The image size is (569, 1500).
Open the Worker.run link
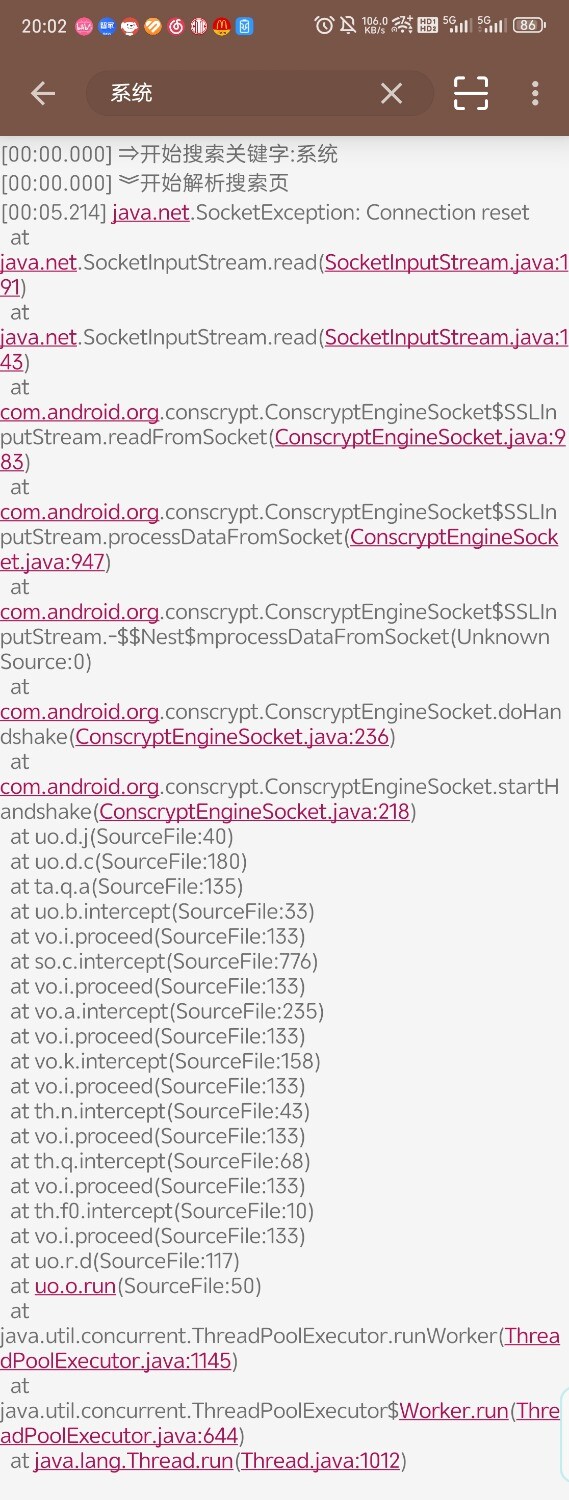pos(454,1411)
